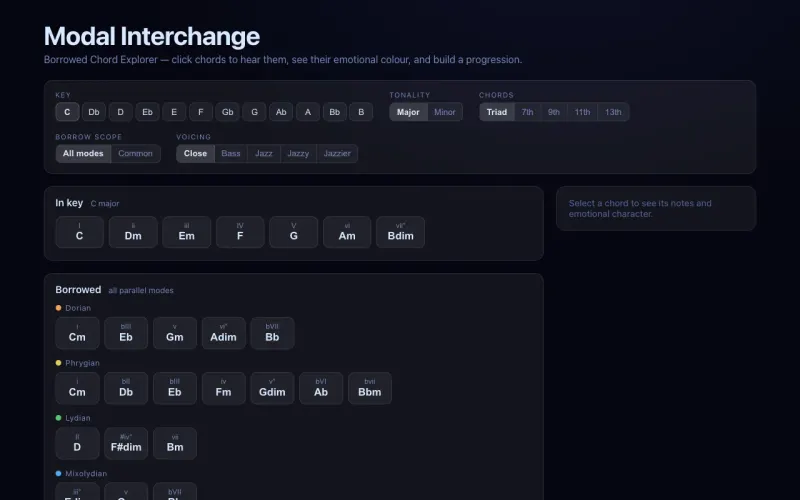This screenshot has height=500, width=800.
Task: Switch key to B
Action: (361, 112)
